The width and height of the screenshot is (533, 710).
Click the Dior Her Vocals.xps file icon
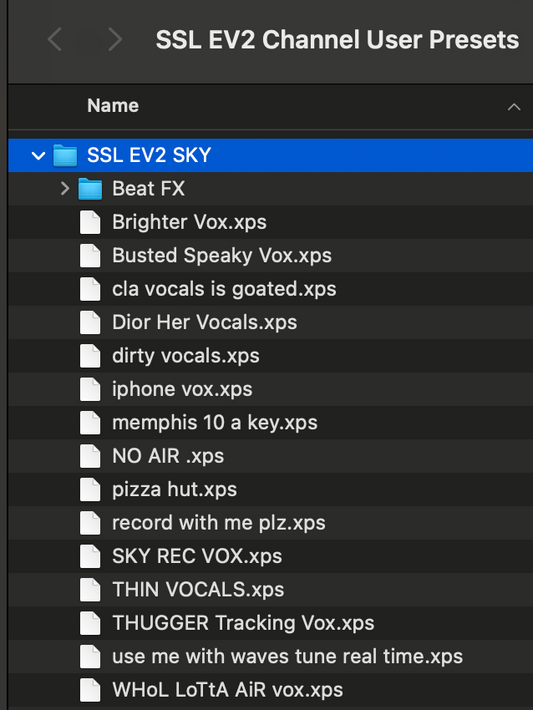point(90,322)
